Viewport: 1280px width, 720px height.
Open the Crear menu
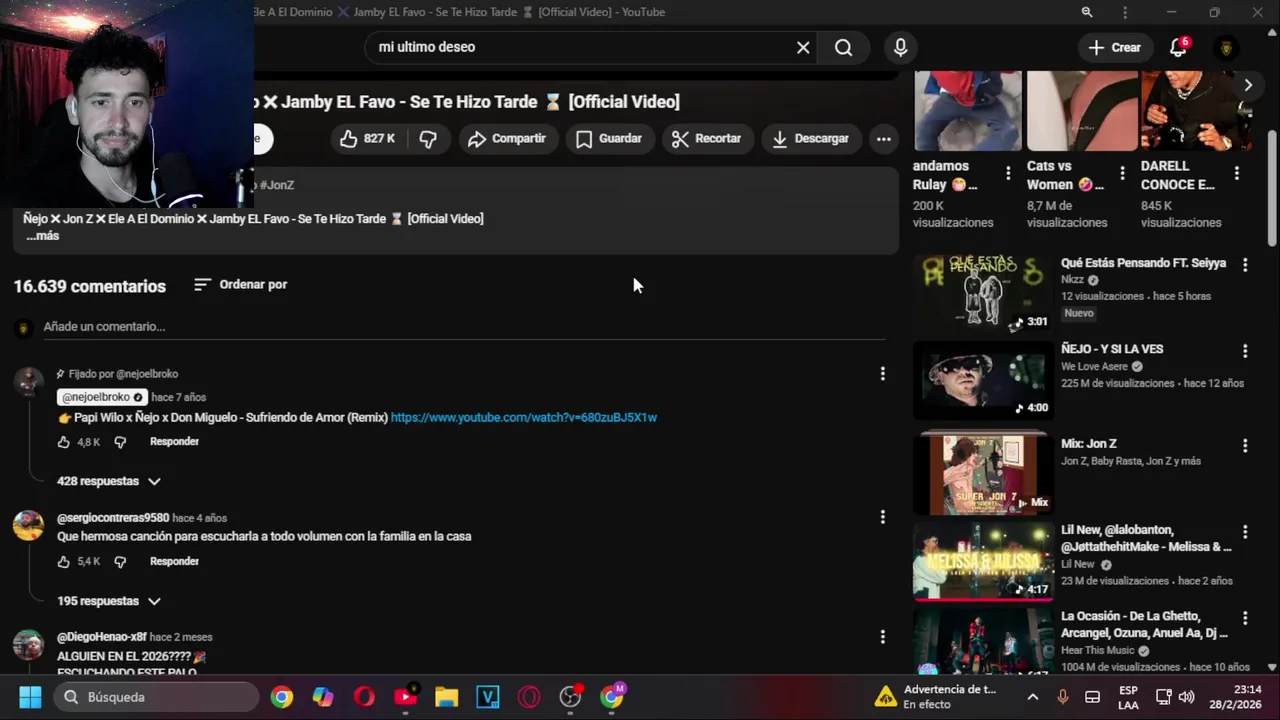[x=1114, y=47]
